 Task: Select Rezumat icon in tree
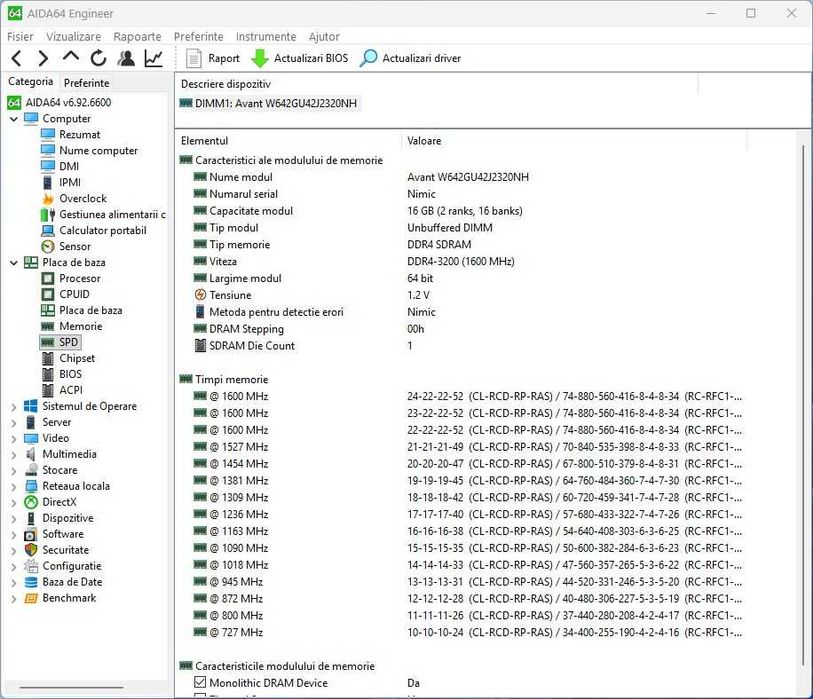point(48,134)
